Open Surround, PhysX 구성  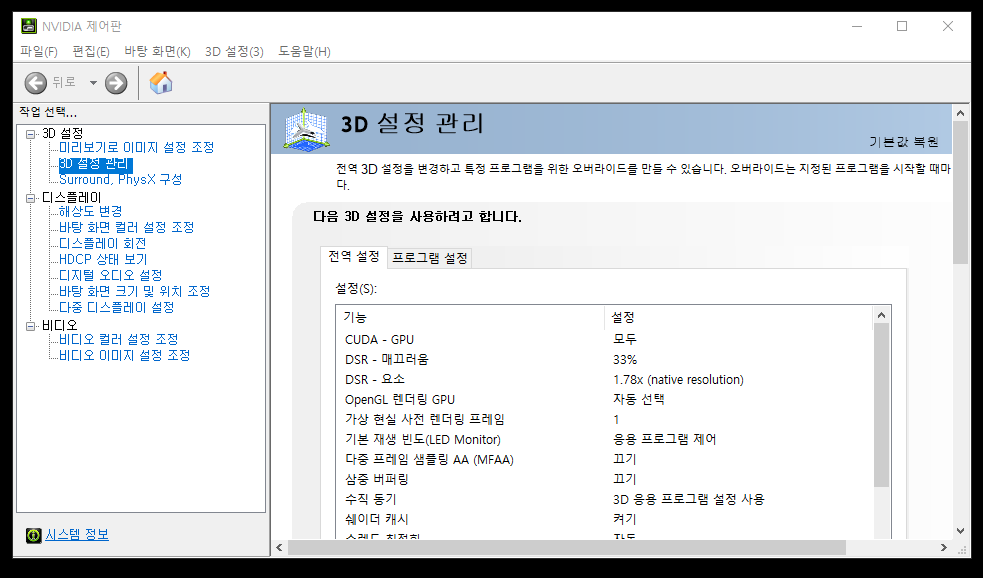[x=120, y=179]
